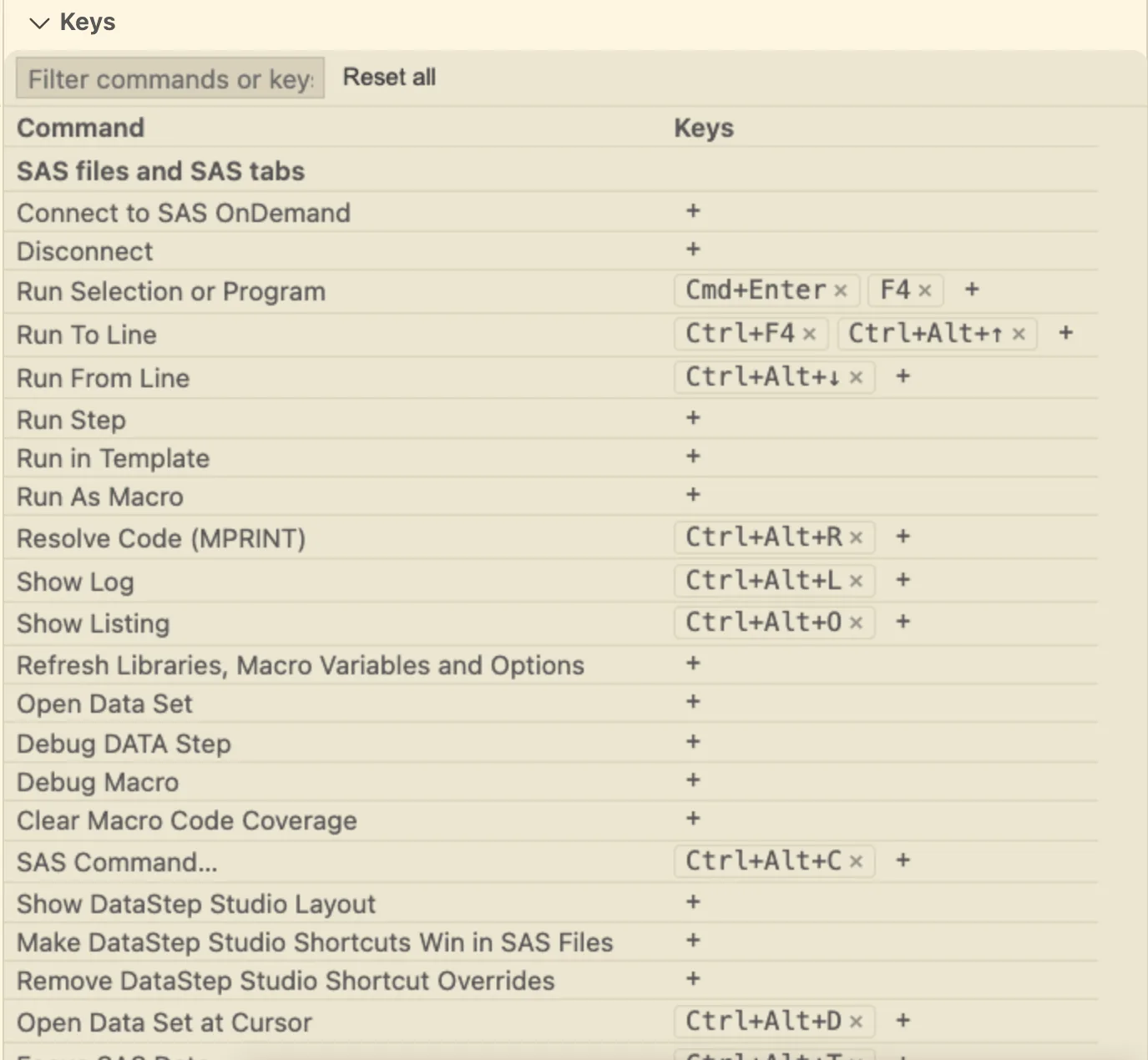The height and width of the screenshot is (1060, 1148).
Task: Add a shortcut for Make DataStep Studio Shortcuts Win
Action: (x=693, y=941)
